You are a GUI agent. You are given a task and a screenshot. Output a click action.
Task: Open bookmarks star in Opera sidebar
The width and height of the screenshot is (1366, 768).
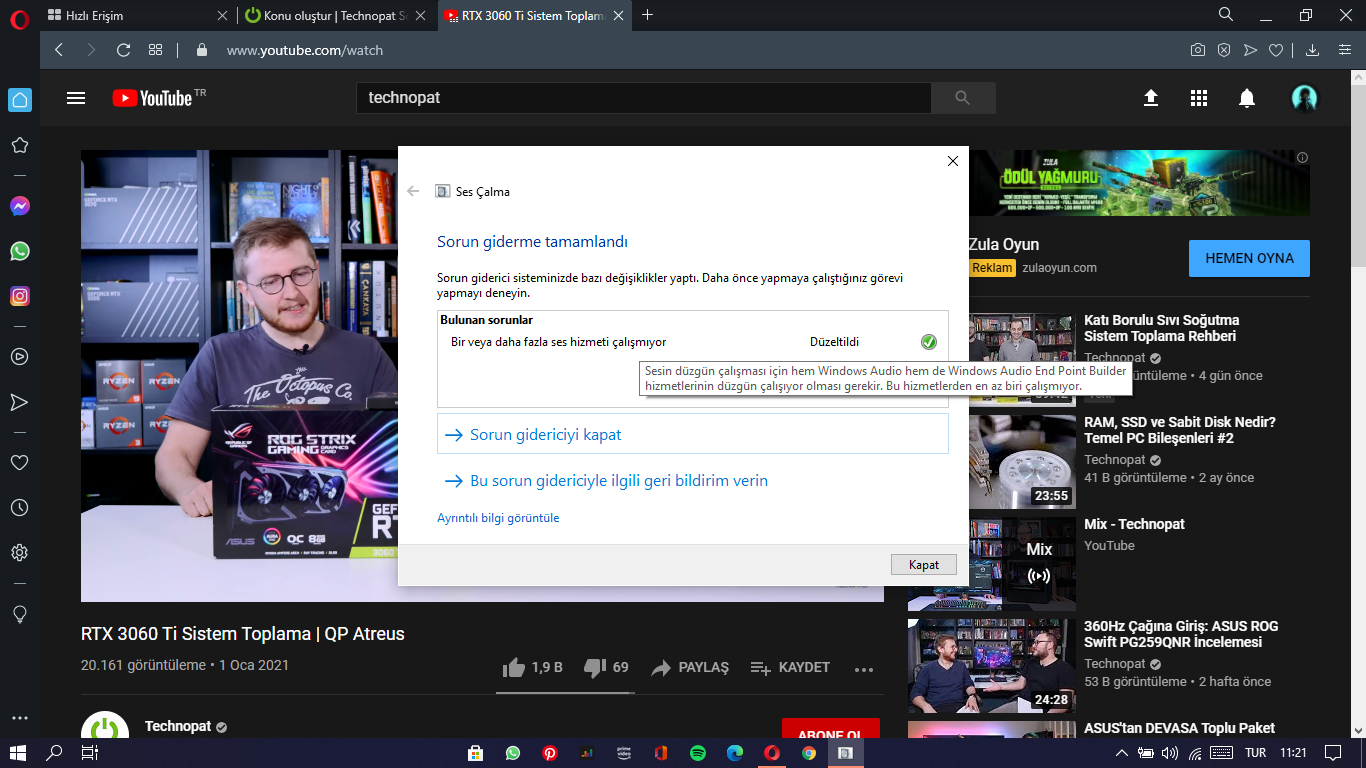click(x=20, y=145)
